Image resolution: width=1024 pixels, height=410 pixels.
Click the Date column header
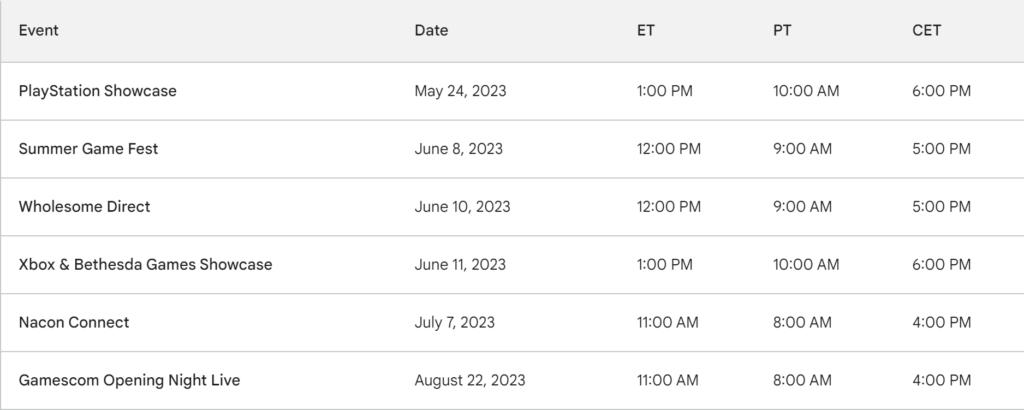tap(431, 31)
